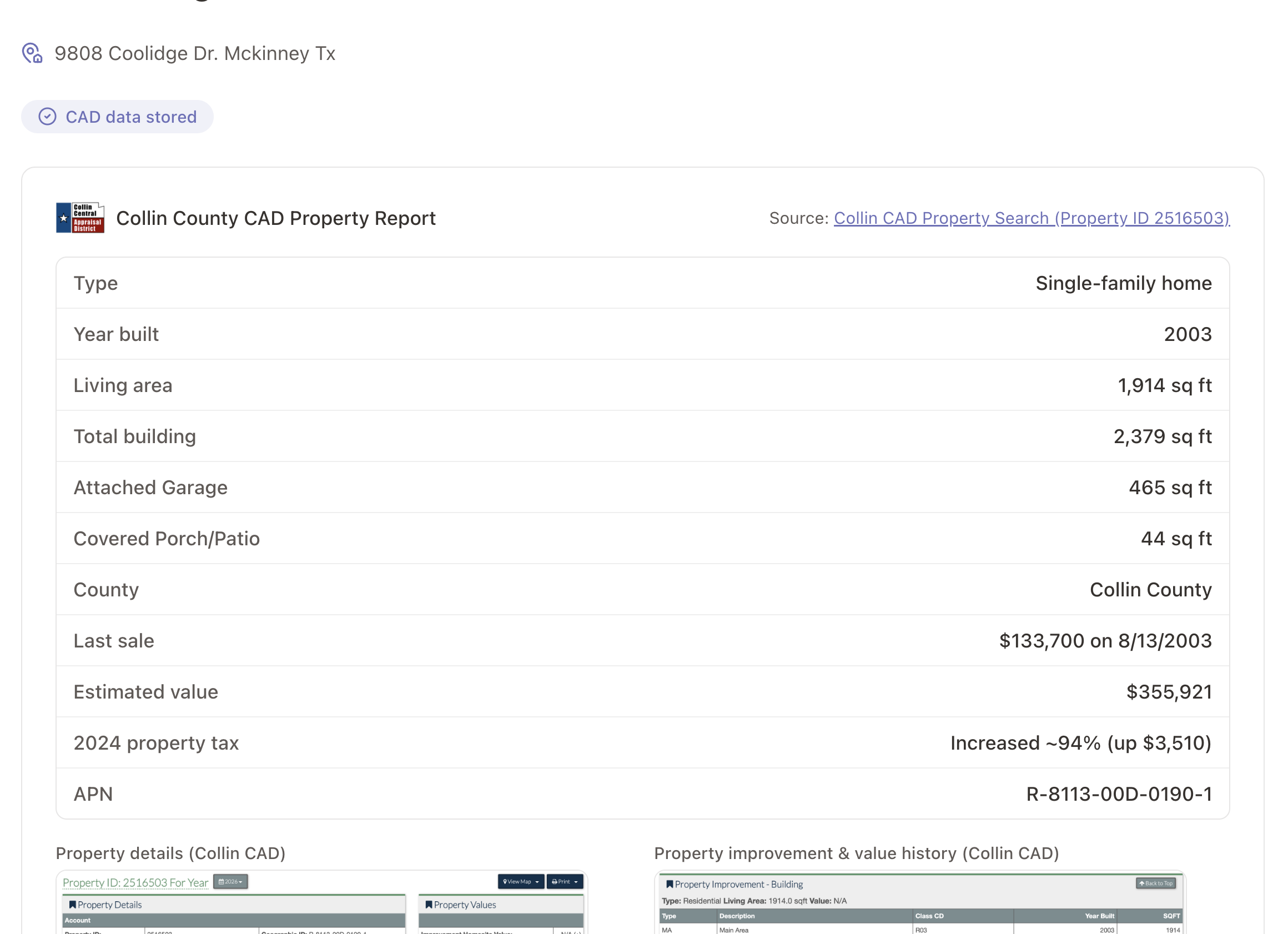Open the 2026 year dropdown
The width and height of the screenshot is (1288, 934).
pos(230,882)
